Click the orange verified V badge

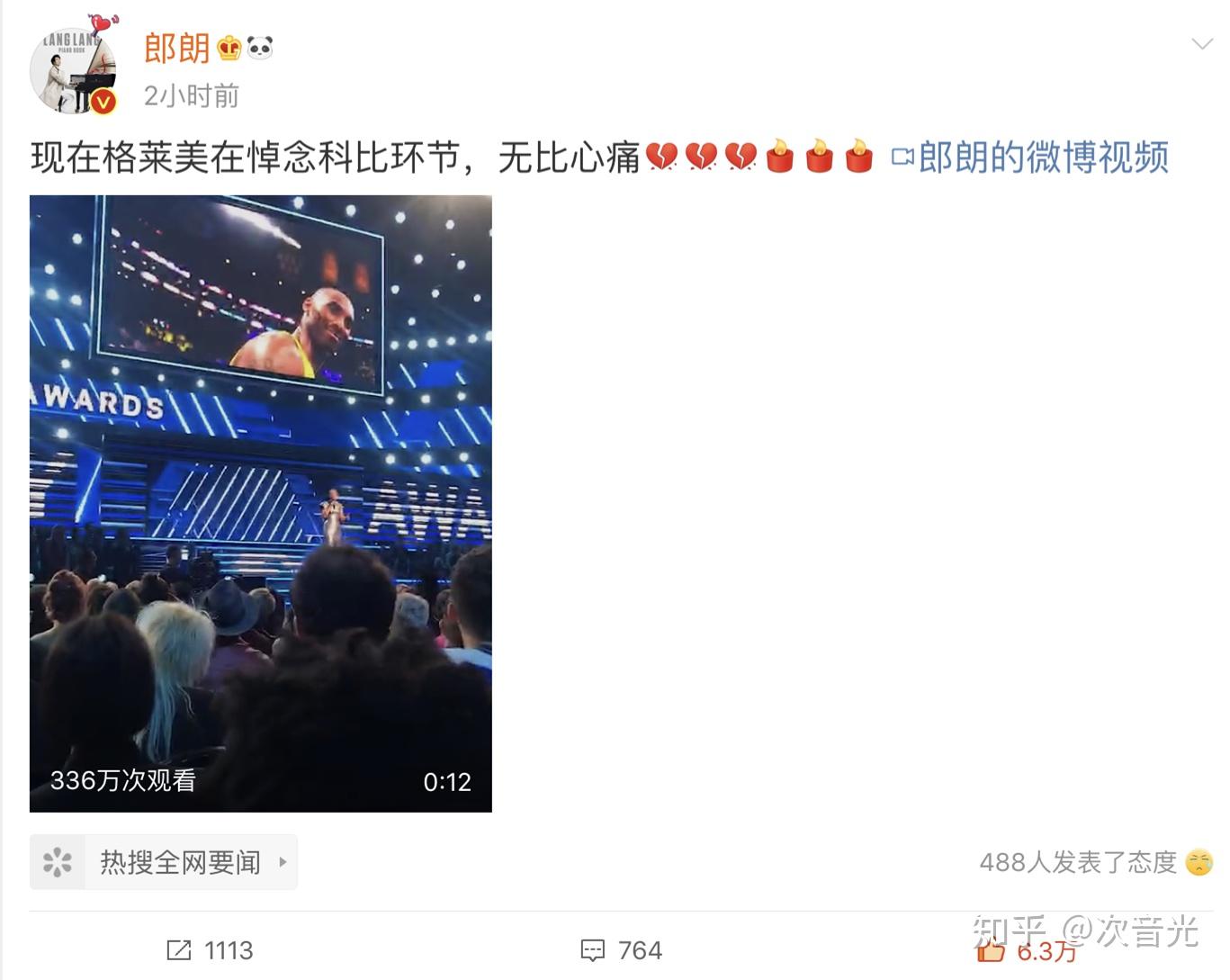pyautogui.click(x=103, y=102)
